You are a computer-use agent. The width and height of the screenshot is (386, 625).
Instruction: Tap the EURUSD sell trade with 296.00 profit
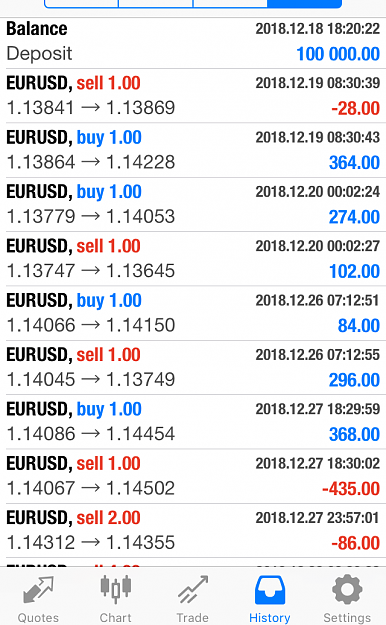193,368
